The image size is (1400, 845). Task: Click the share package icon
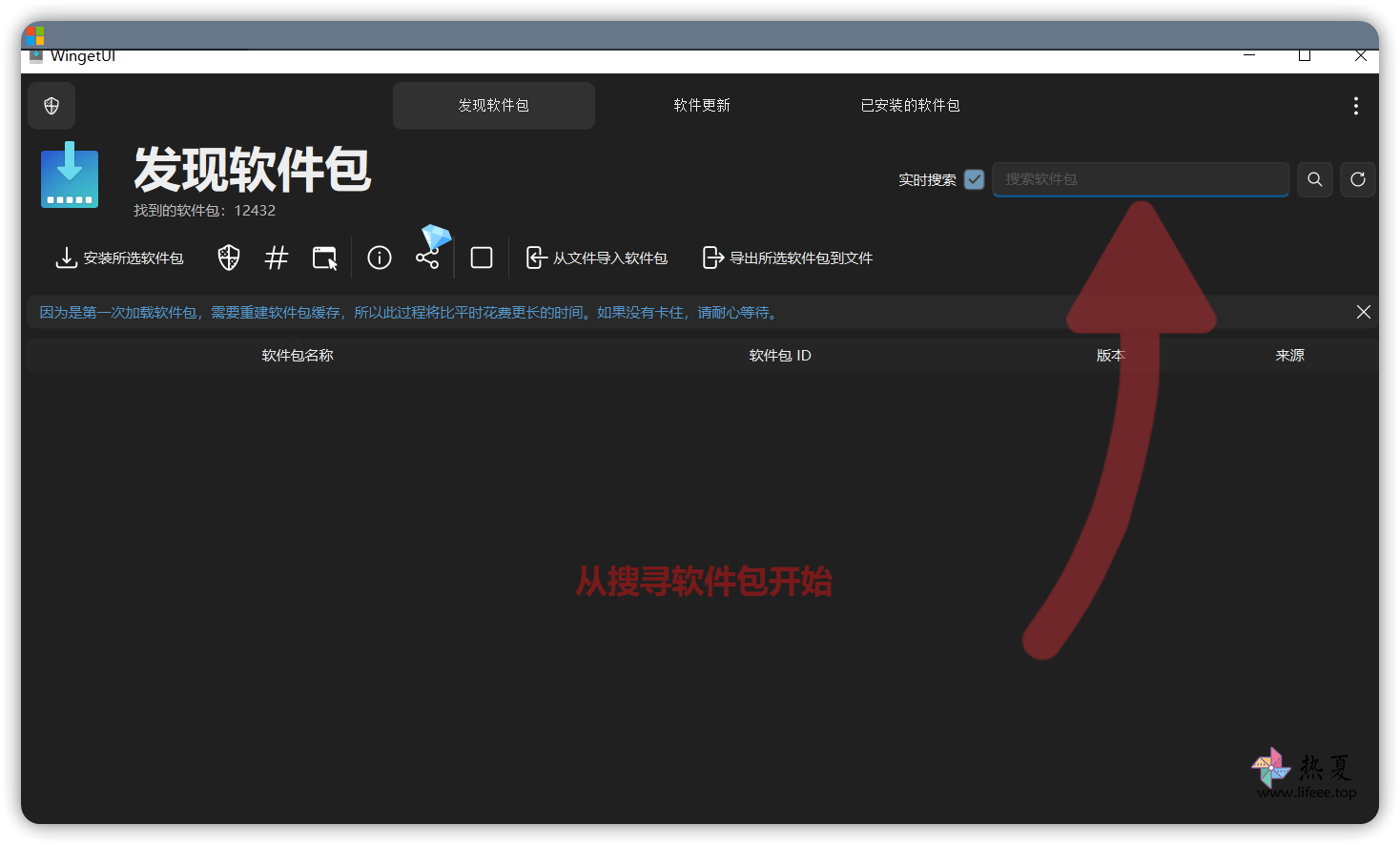tap(427, 258)
